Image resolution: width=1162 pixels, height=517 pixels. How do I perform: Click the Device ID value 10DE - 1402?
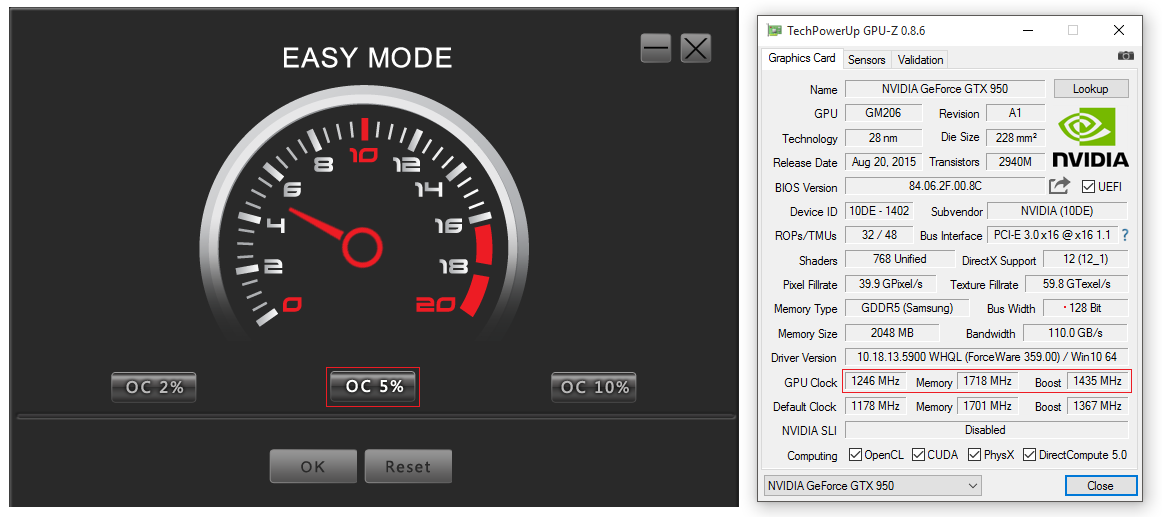(x=879, y=211)
